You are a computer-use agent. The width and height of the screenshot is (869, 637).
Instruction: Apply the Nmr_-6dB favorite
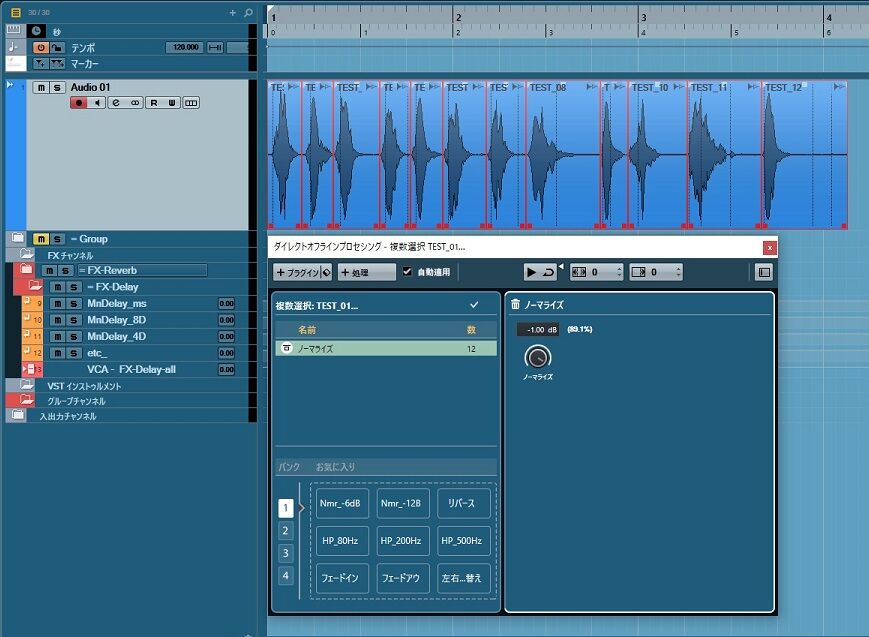(342, 503)
